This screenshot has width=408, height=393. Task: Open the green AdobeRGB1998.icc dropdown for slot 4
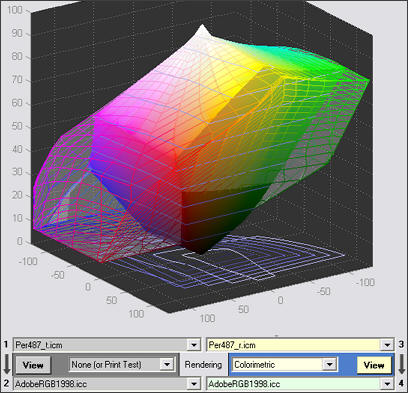point(387,384)
